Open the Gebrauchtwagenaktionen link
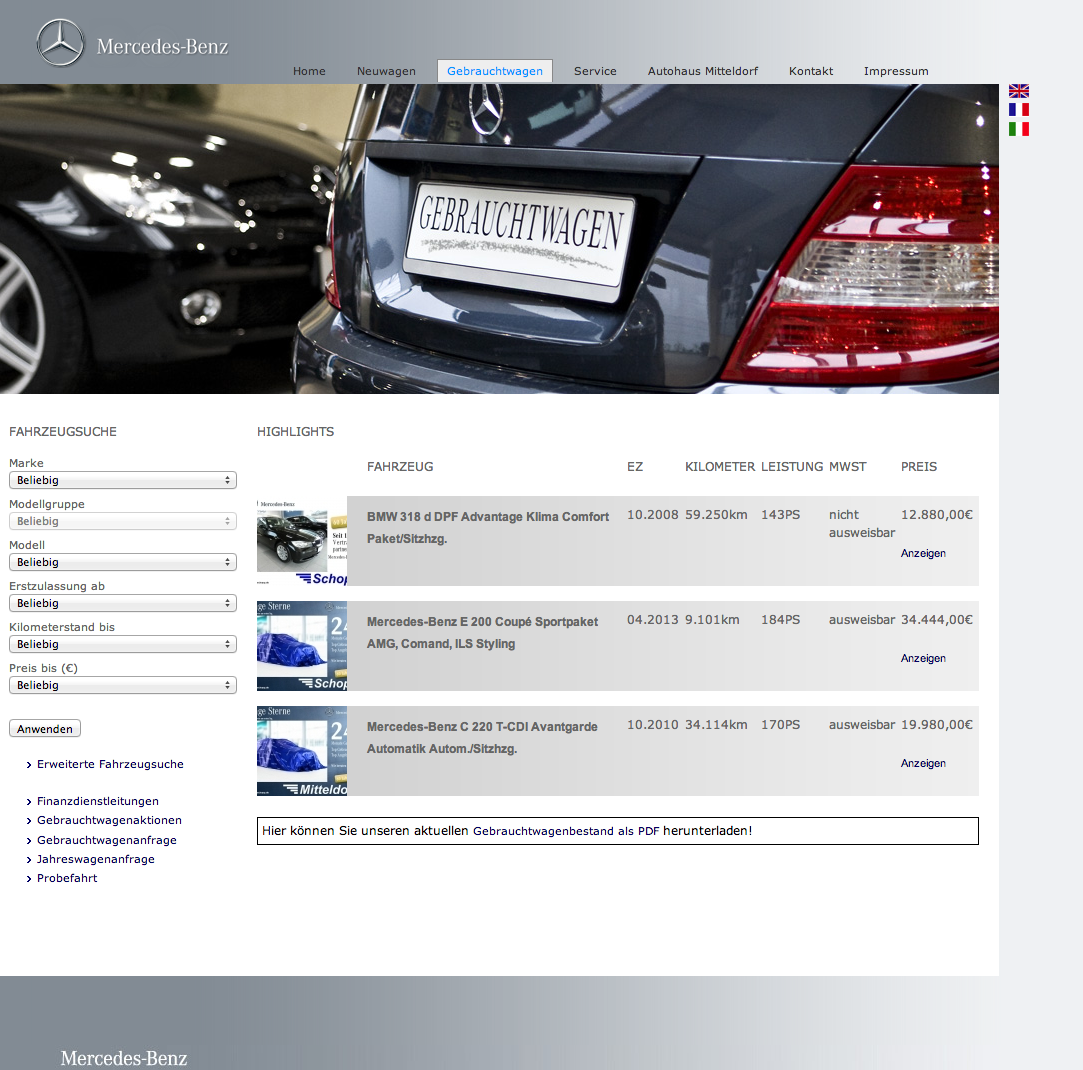Screen dimensions: 1083x1070 tap(109, 820)
